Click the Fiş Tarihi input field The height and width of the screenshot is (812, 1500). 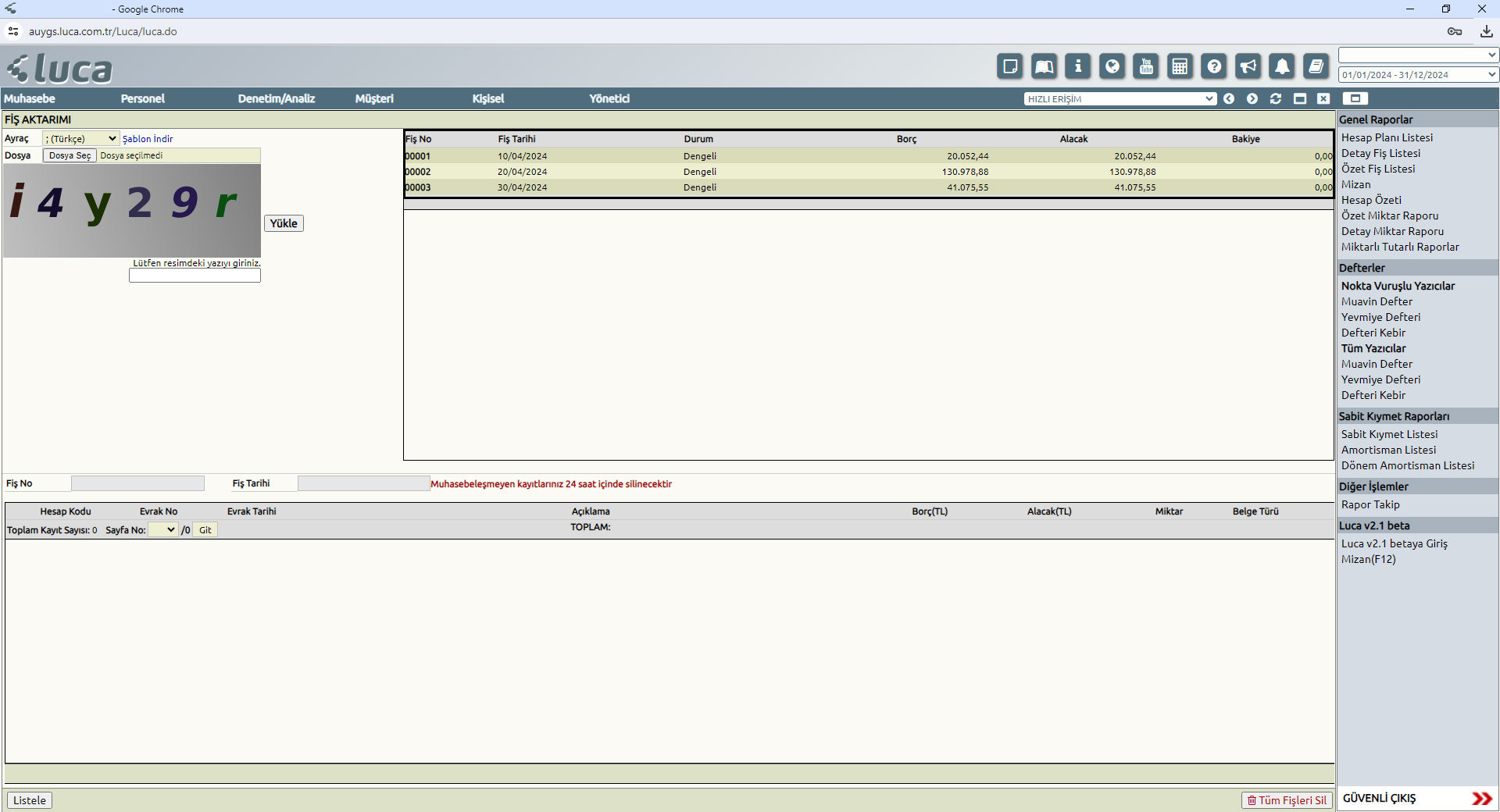[x=363, y=483]
